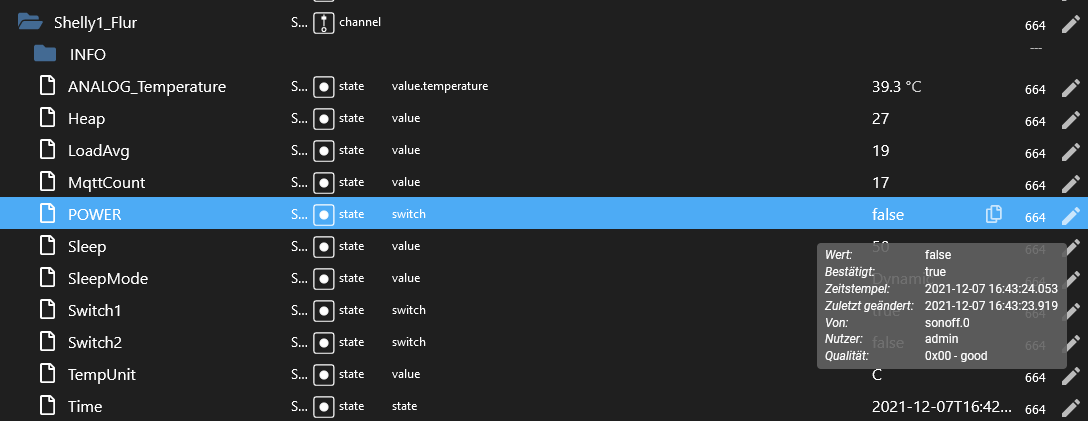Click the state icon on the Switch1 row

[323, 311]
